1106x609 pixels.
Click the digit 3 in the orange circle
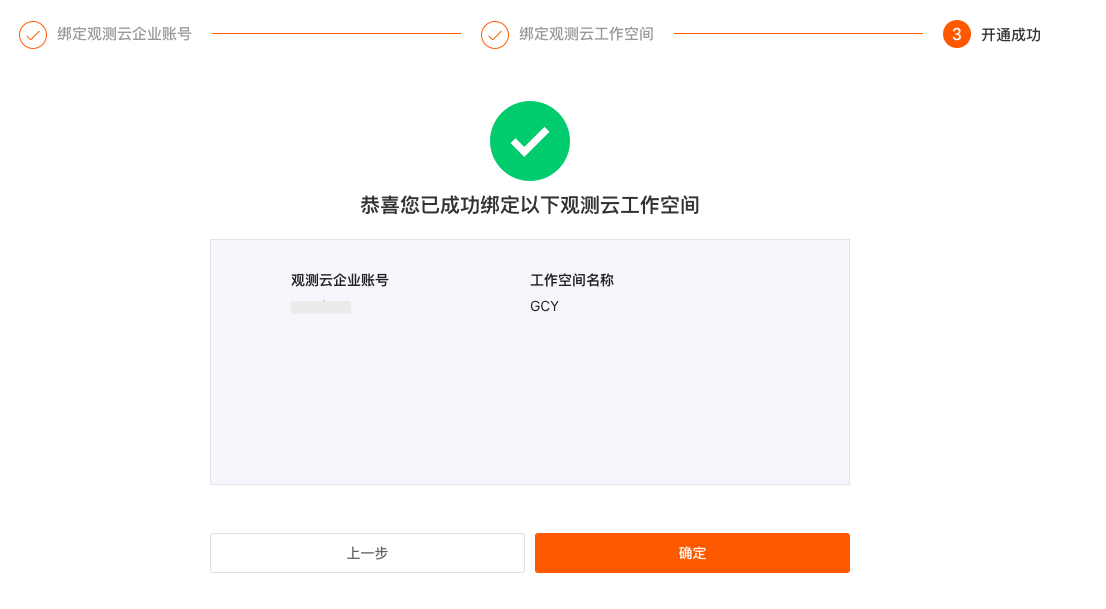click(956, 35)
